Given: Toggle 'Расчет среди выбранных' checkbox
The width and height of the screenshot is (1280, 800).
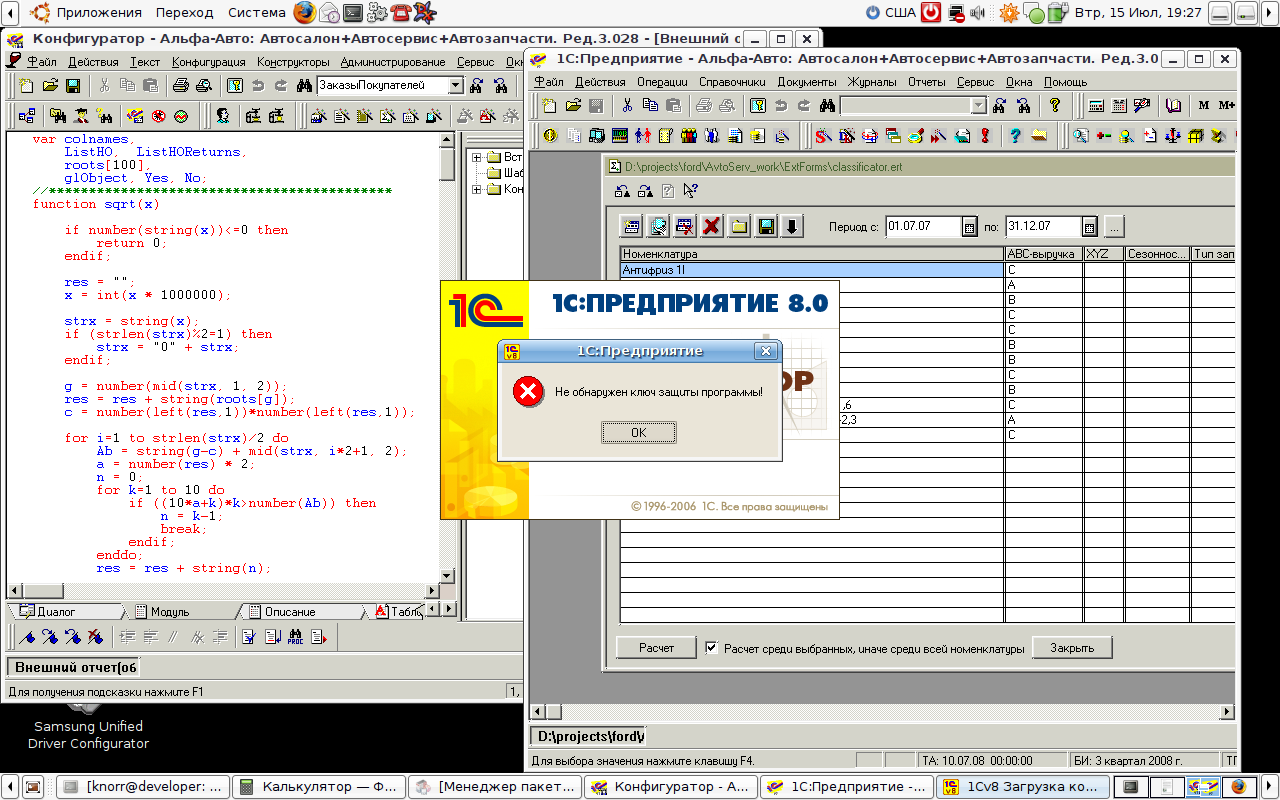Looking at the screenshot, I should pyautogui.click(x=711, y=647).
